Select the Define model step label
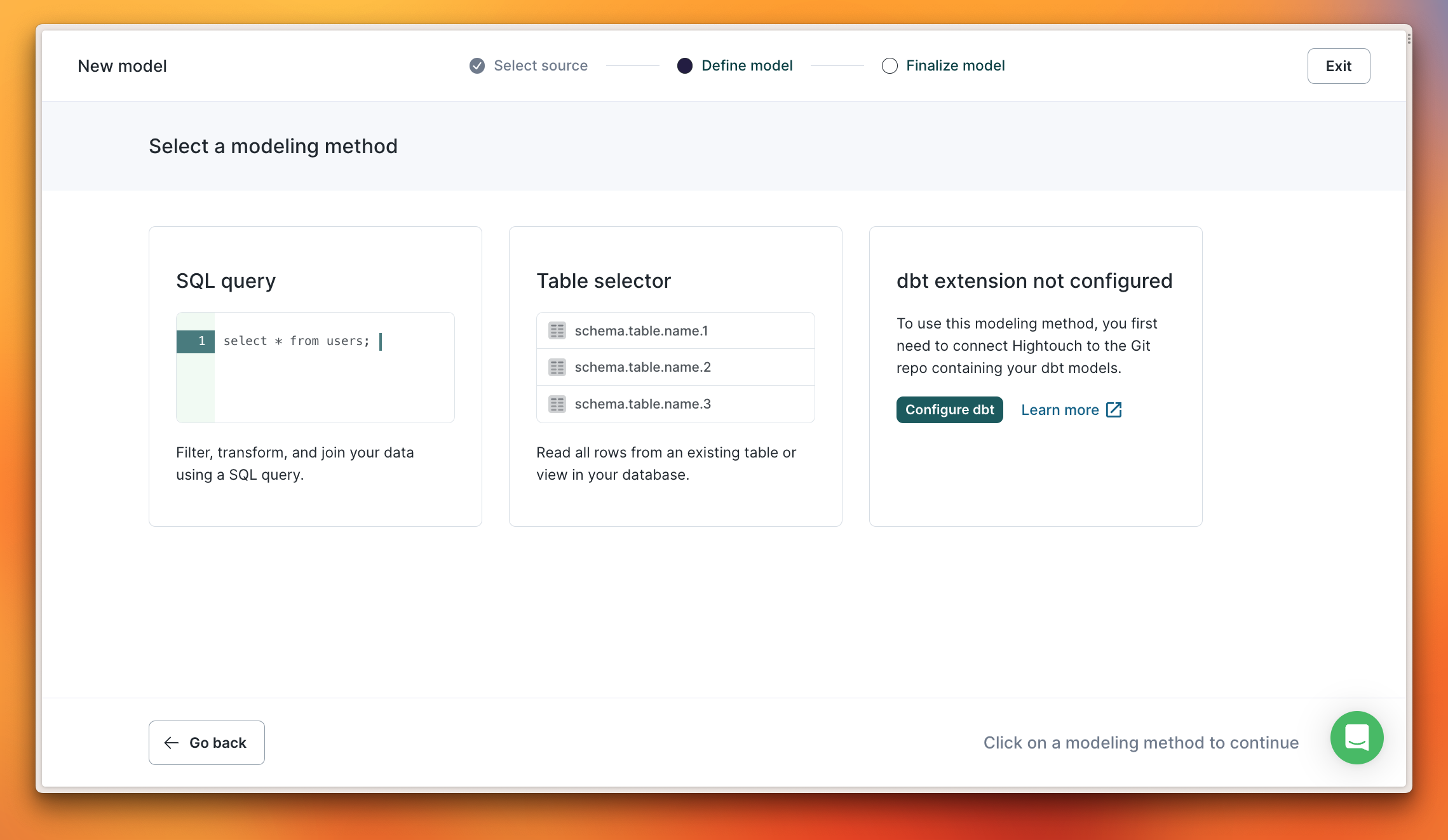This screenshot has width=1448, height=840. pyautogui.click(x=747, y=66)
